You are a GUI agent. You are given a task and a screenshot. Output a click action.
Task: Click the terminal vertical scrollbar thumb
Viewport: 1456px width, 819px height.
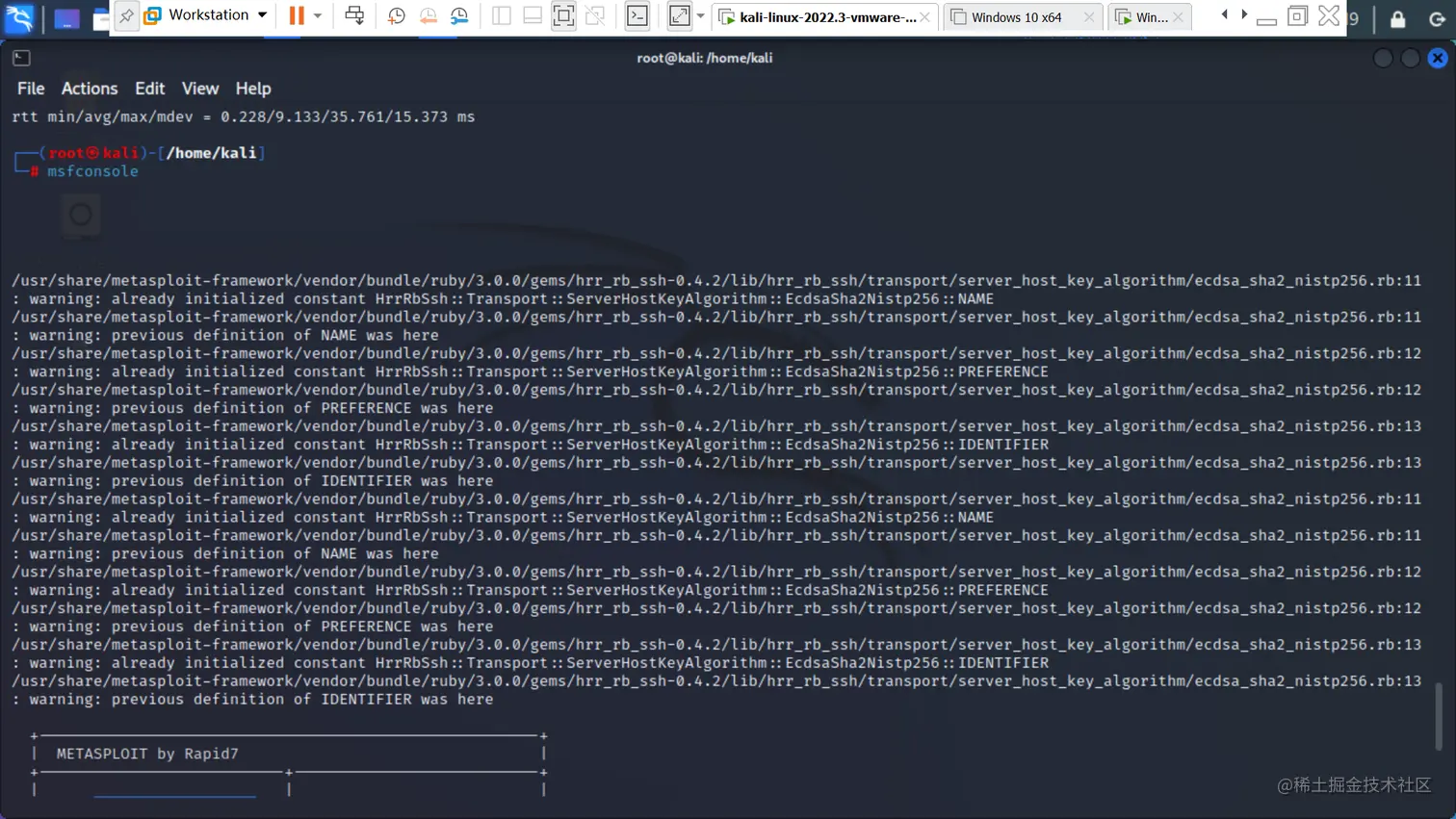click(x=1439, y=716)
